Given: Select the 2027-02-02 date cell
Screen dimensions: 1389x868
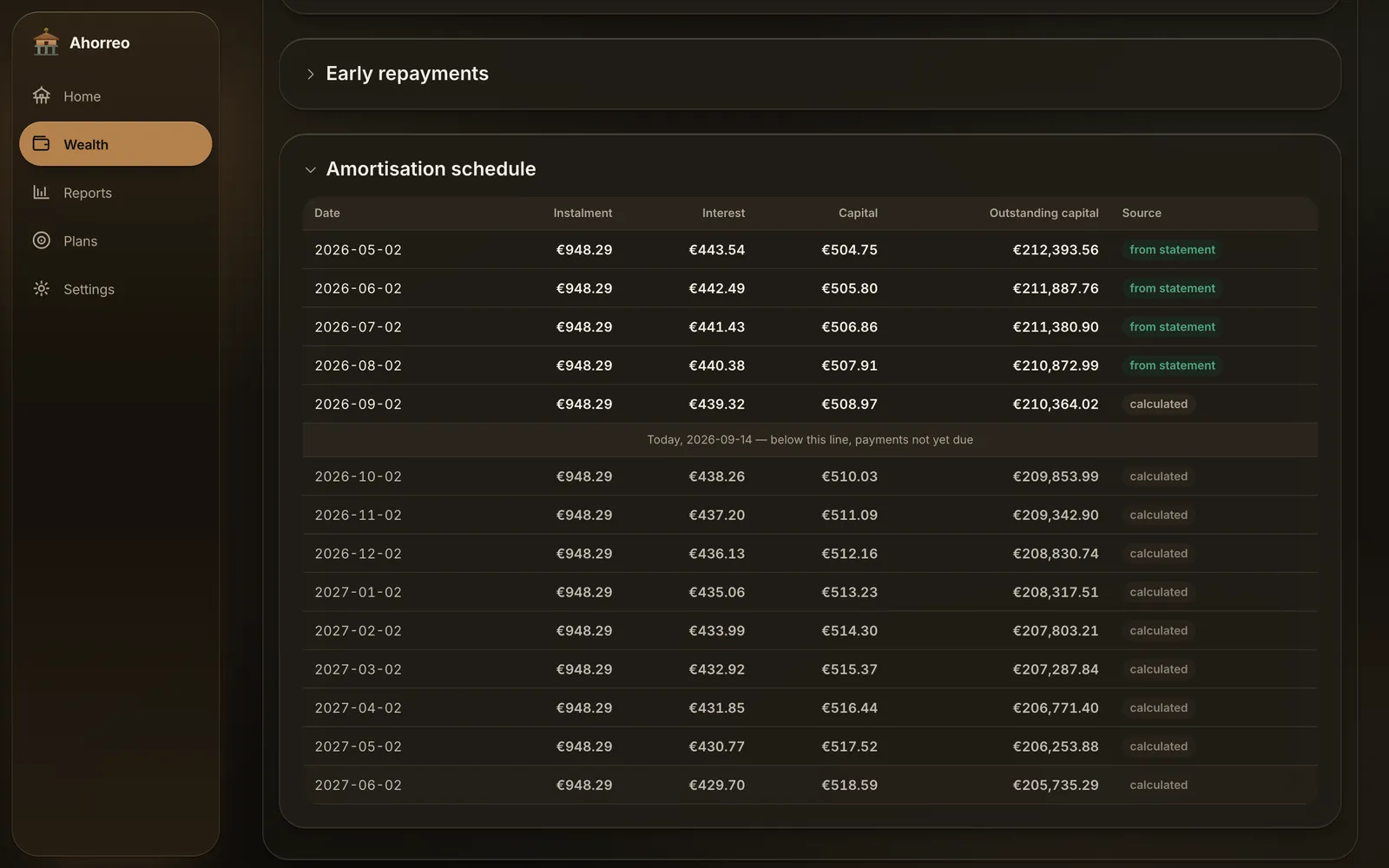Looking at the screenshot, I should [358, 631].
